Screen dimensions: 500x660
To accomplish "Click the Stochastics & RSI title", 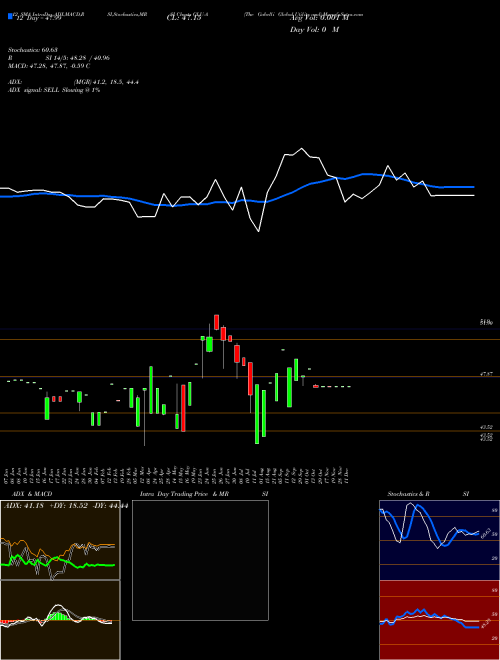I will click(428, 494).
